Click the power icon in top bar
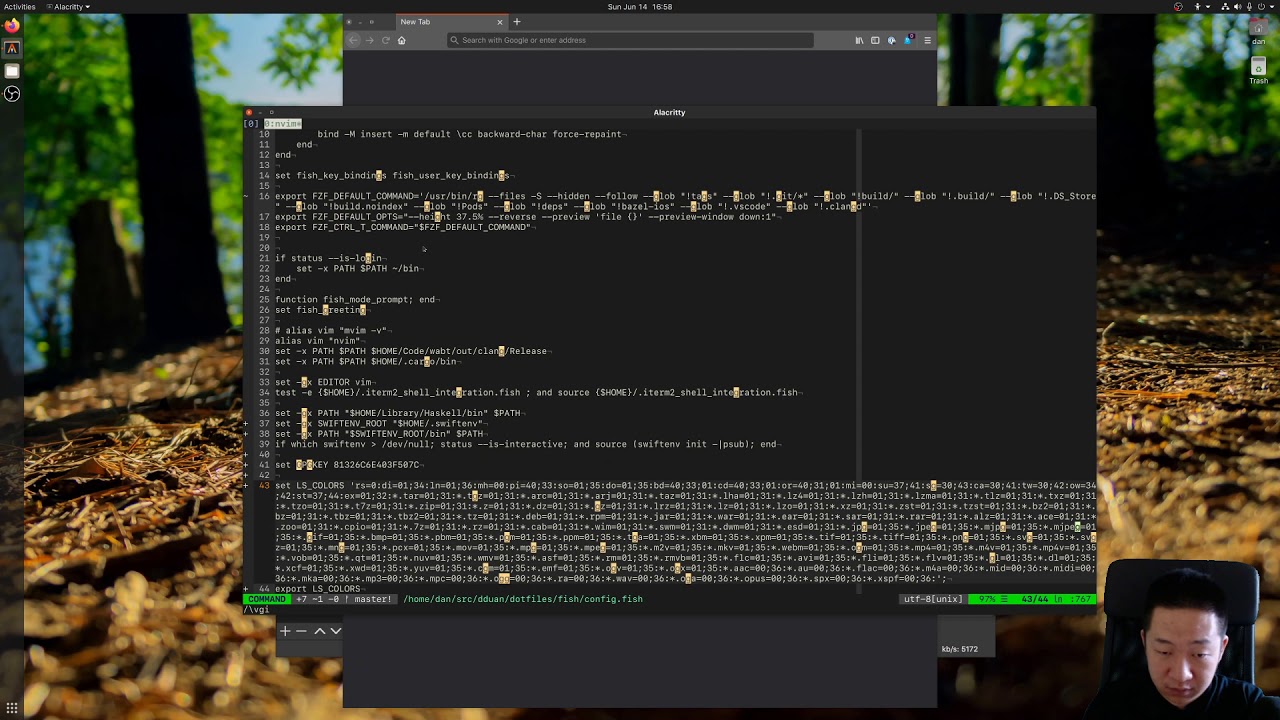Screen dimensions: 1280x720 [x=1261, y=7]
